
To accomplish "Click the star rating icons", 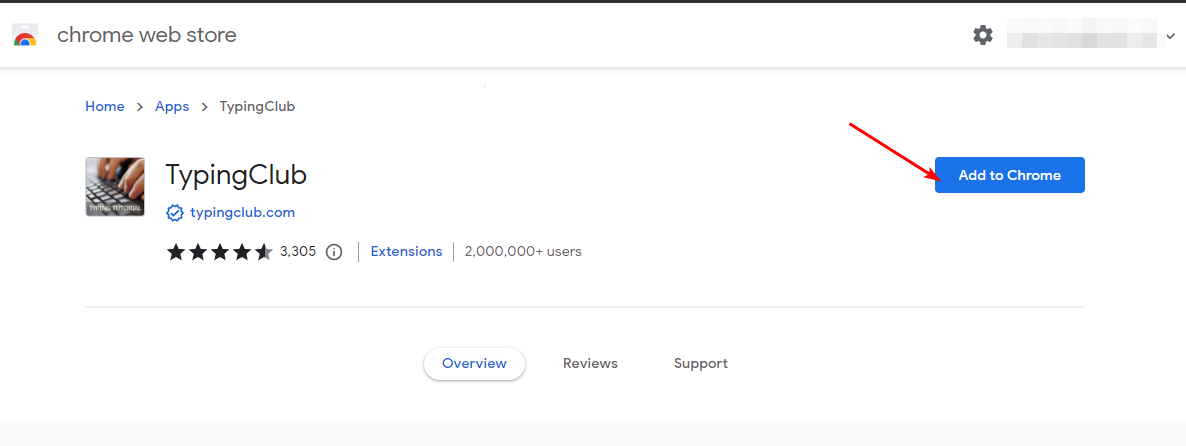I will 219,252.
